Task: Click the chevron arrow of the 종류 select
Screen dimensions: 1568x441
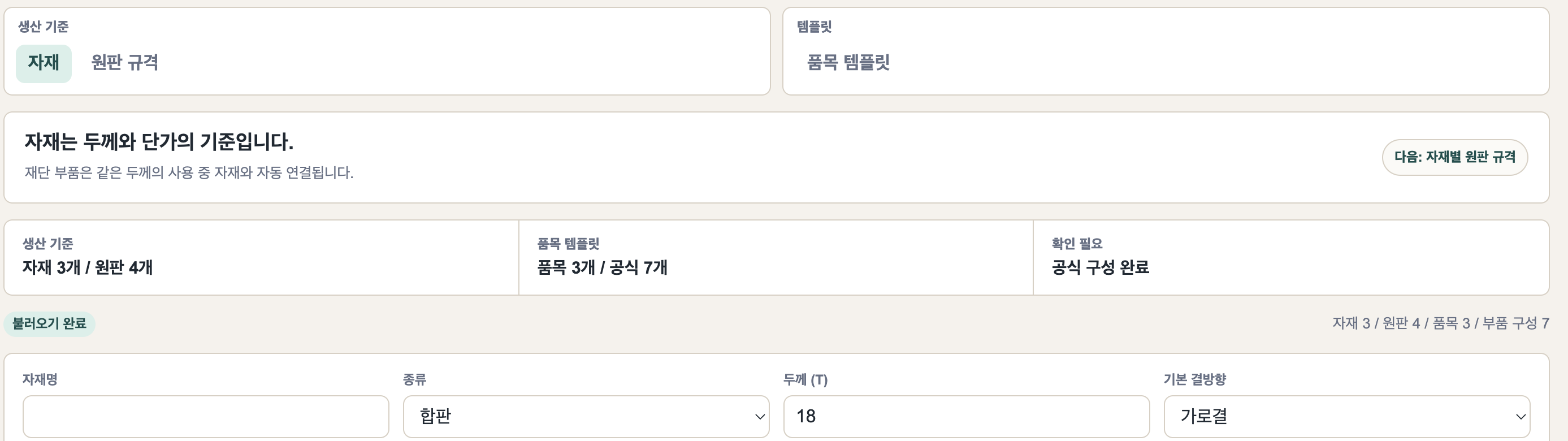Action: [759, 417]
